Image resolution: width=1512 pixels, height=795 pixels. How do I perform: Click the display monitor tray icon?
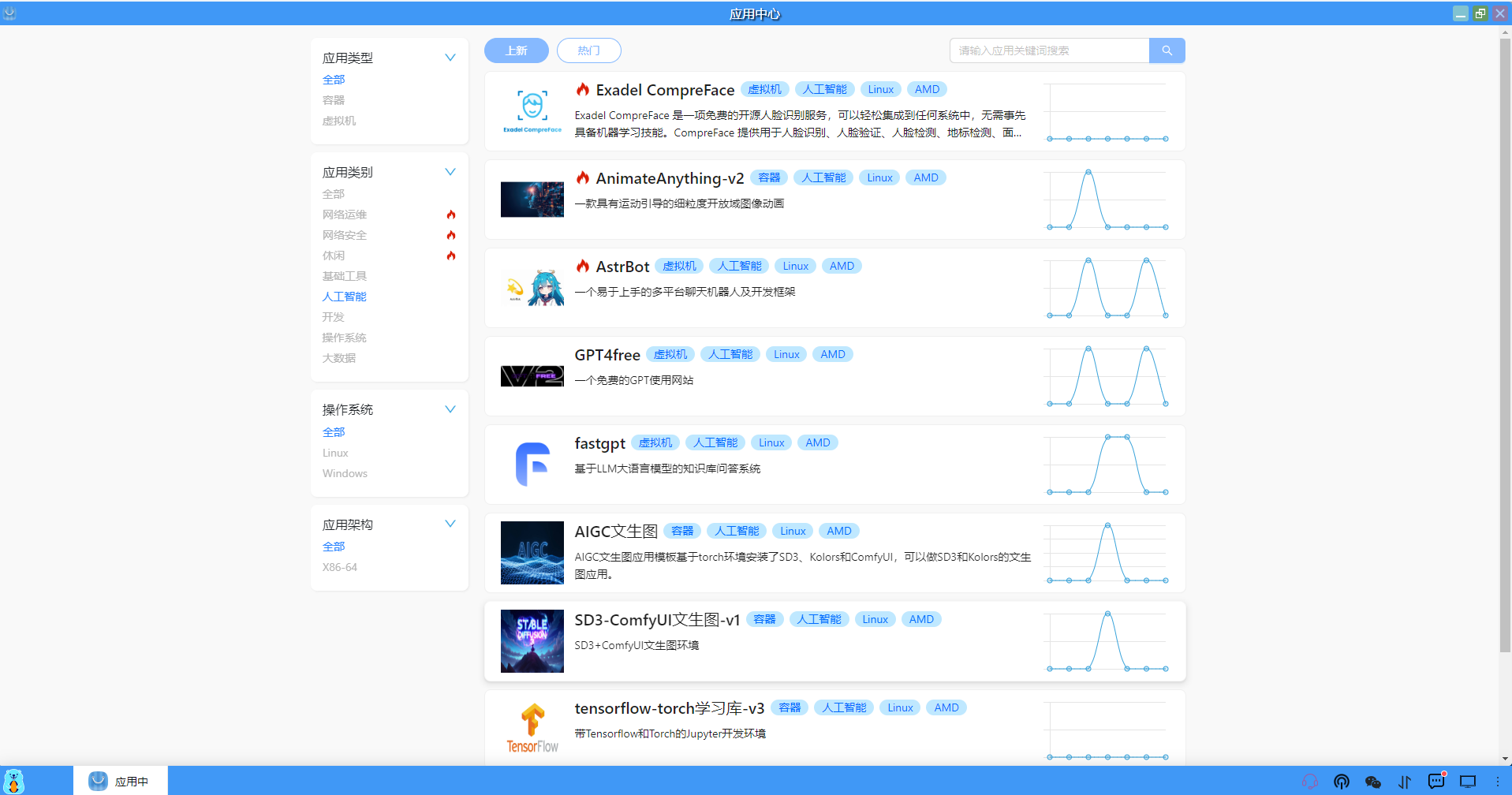(x=1468, y=782)
